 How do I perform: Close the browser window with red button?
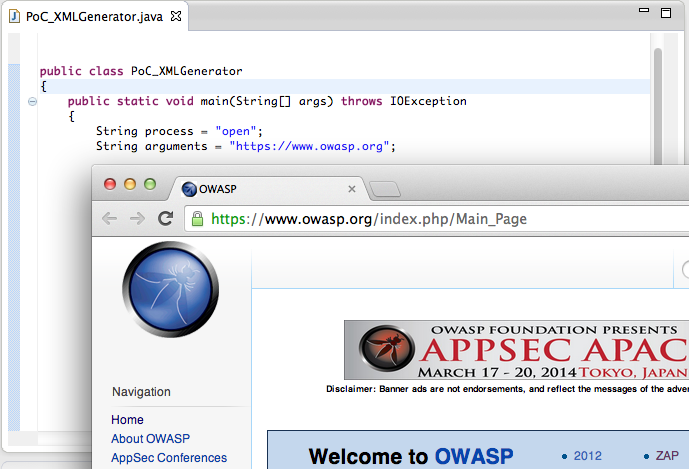tap(110, 184)
